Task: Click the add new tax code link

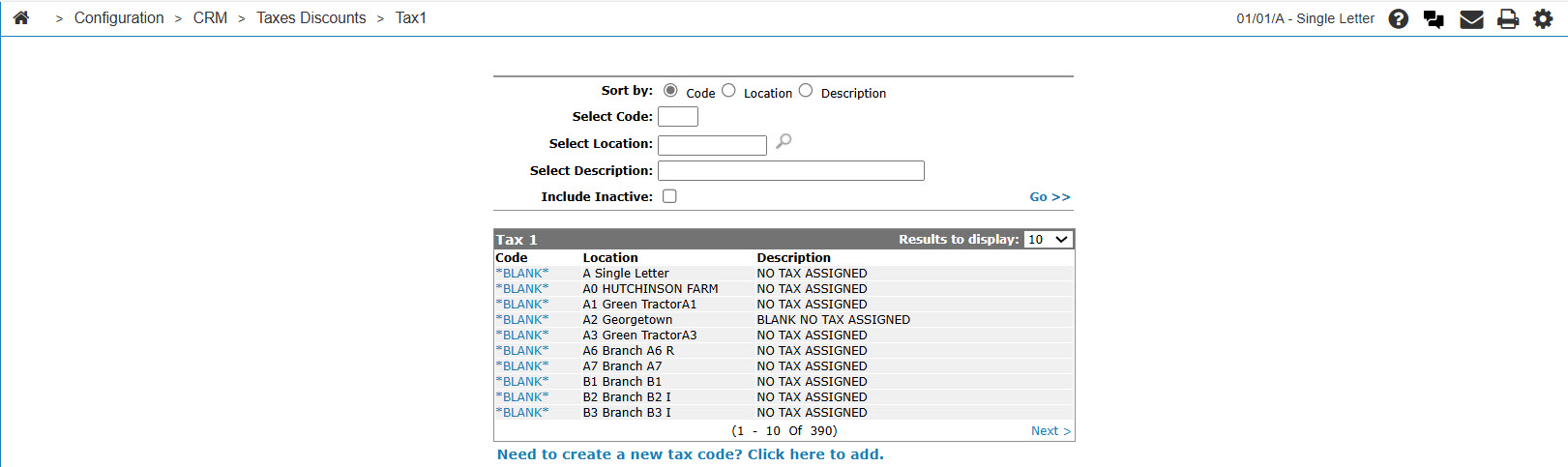Action: tap(690, 454)
